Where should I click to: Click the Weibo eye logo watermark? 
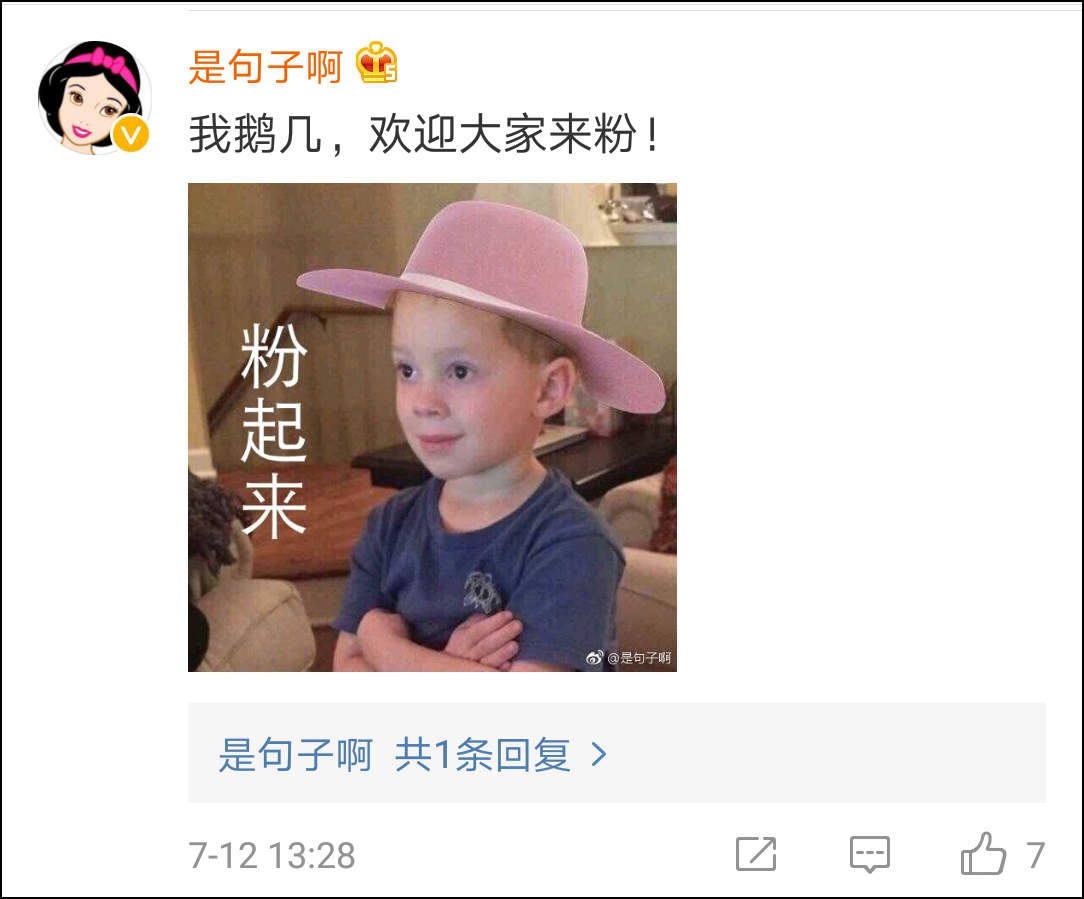pos(595,658)
